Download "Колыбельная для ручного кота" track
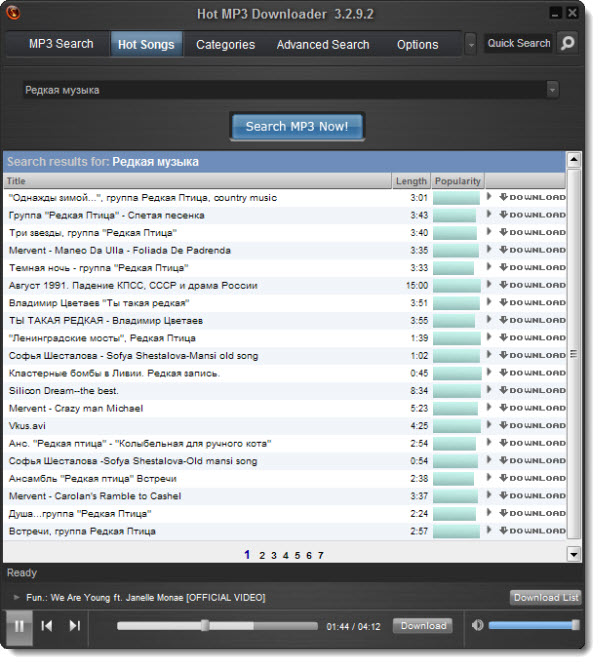The image size is (600, 664). (x=532, y=443)
